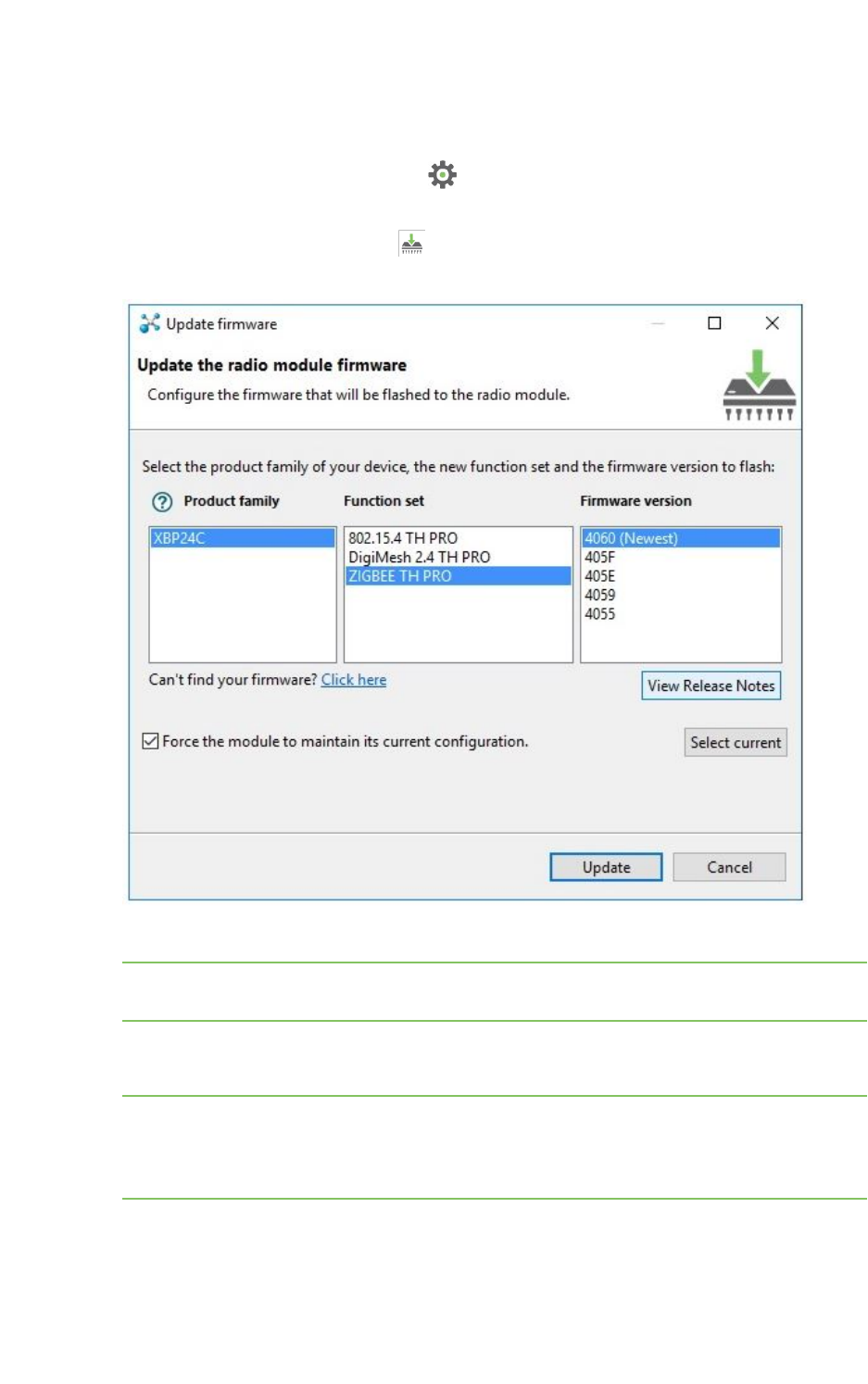The width and height of the screenshot is (868, 1384).
Task: Select XBP24C product family
Action: 242,538
